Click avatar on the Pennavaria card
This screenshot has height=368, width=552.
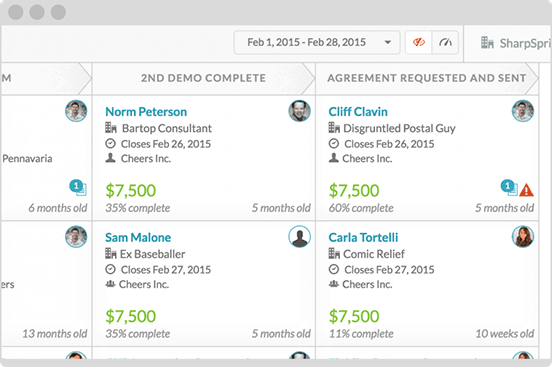[x=76, y=111]
